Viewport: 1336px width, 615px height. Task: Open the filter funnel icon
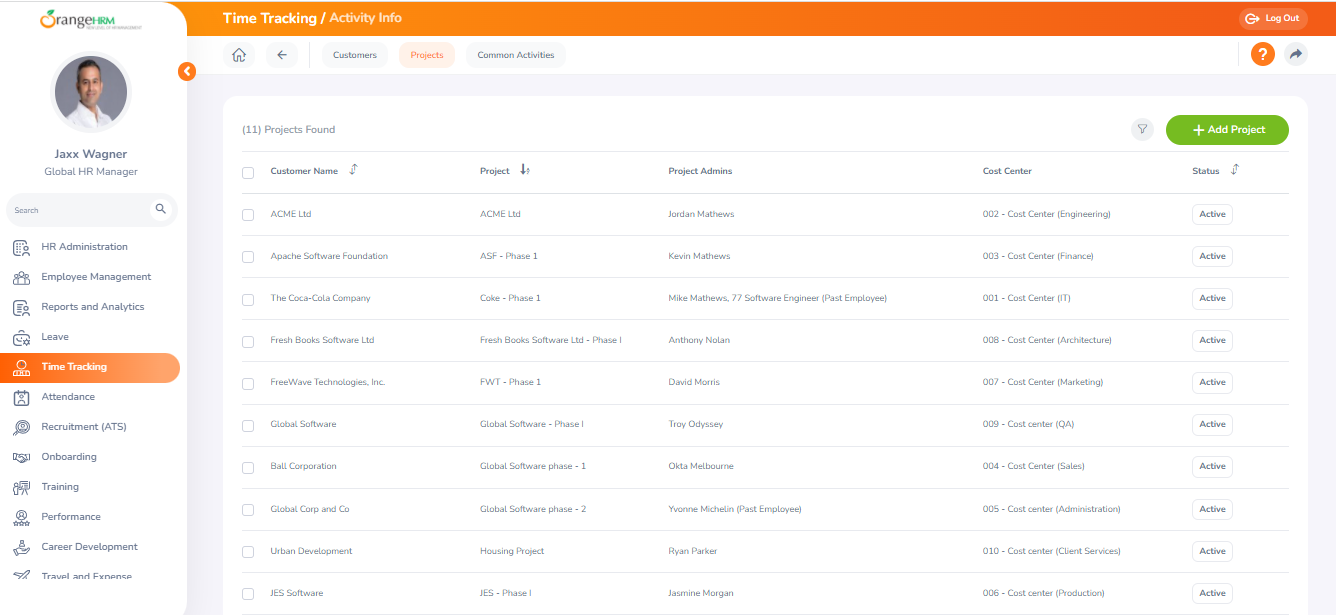1142,129
